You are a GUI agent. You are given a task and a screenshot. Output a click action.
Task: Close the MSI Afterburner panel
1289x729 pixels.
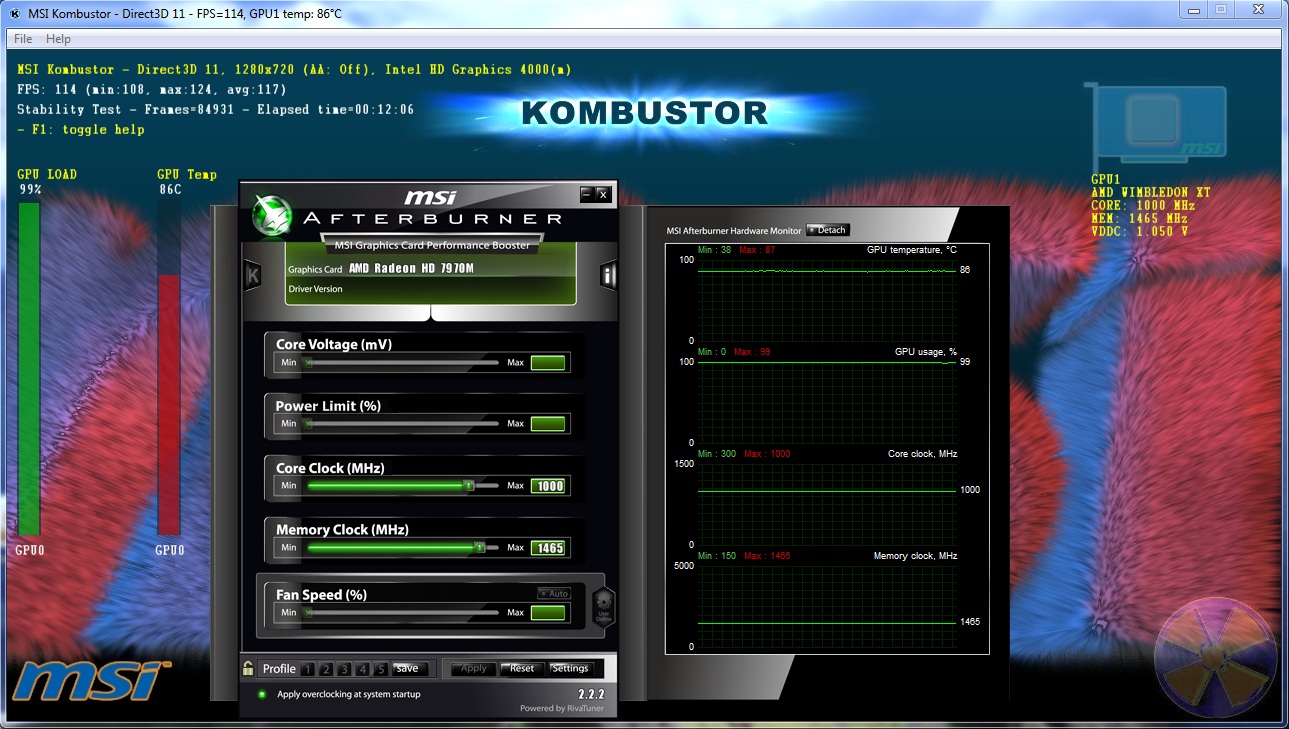coord(603,194)
